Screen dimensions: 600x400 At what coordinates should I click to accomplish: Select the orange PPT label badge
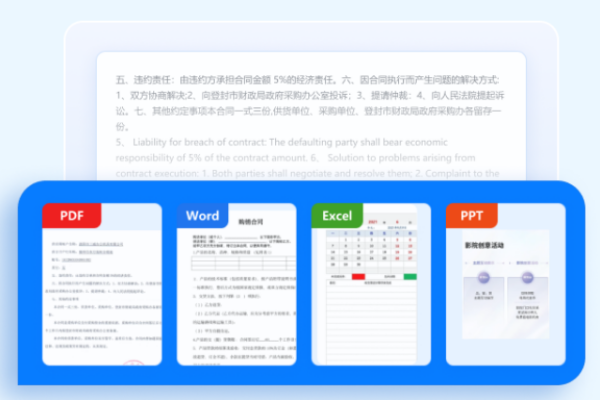click(472, 216)
